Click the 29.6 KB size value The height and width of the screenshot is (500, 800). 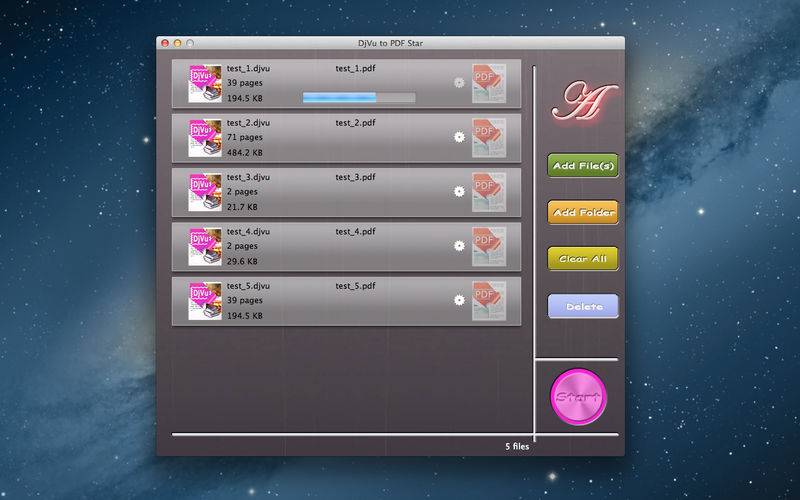point(242,261)
